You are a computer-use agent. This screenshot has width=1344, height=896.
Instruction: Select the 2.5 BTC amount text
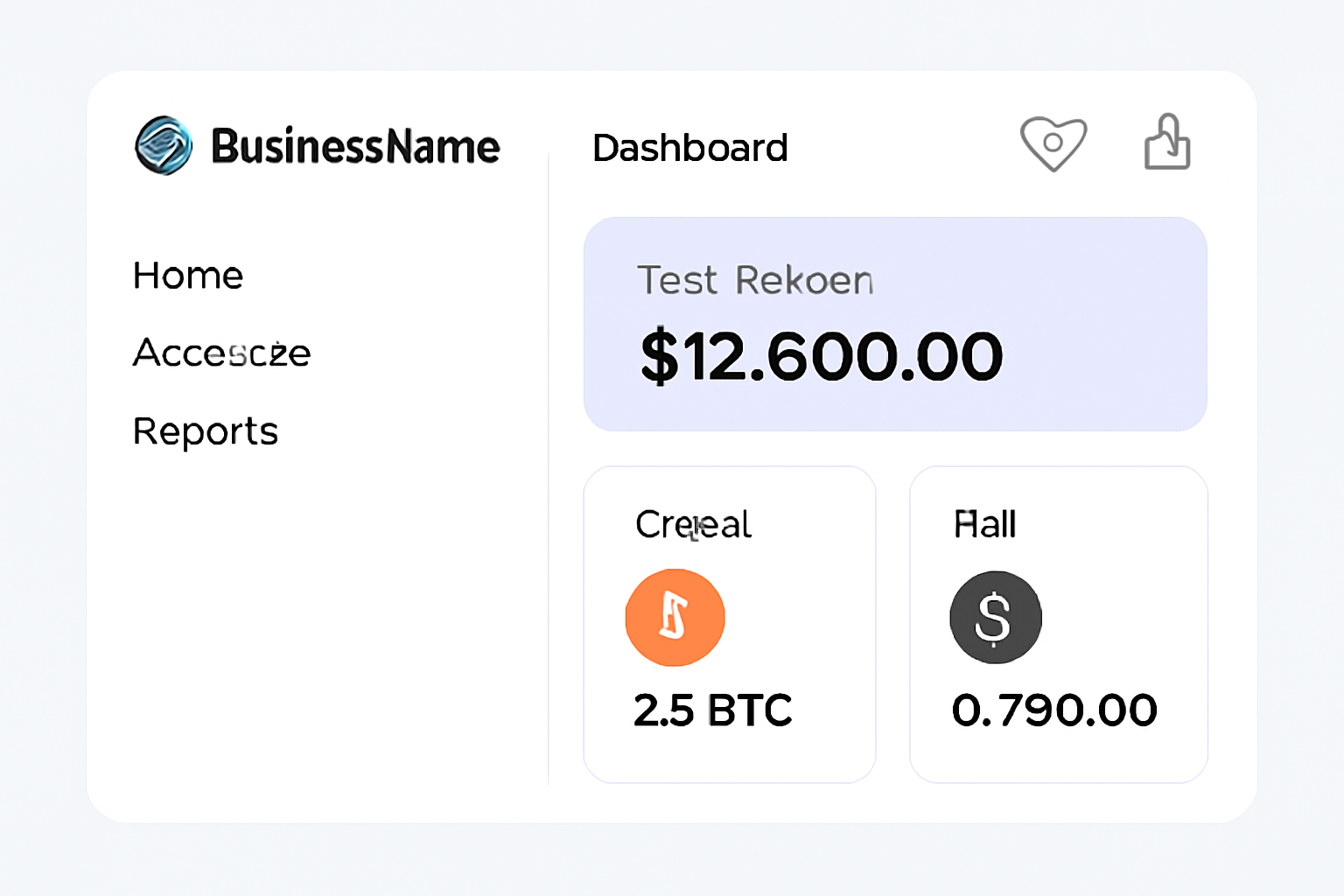(x=713, y=710)
